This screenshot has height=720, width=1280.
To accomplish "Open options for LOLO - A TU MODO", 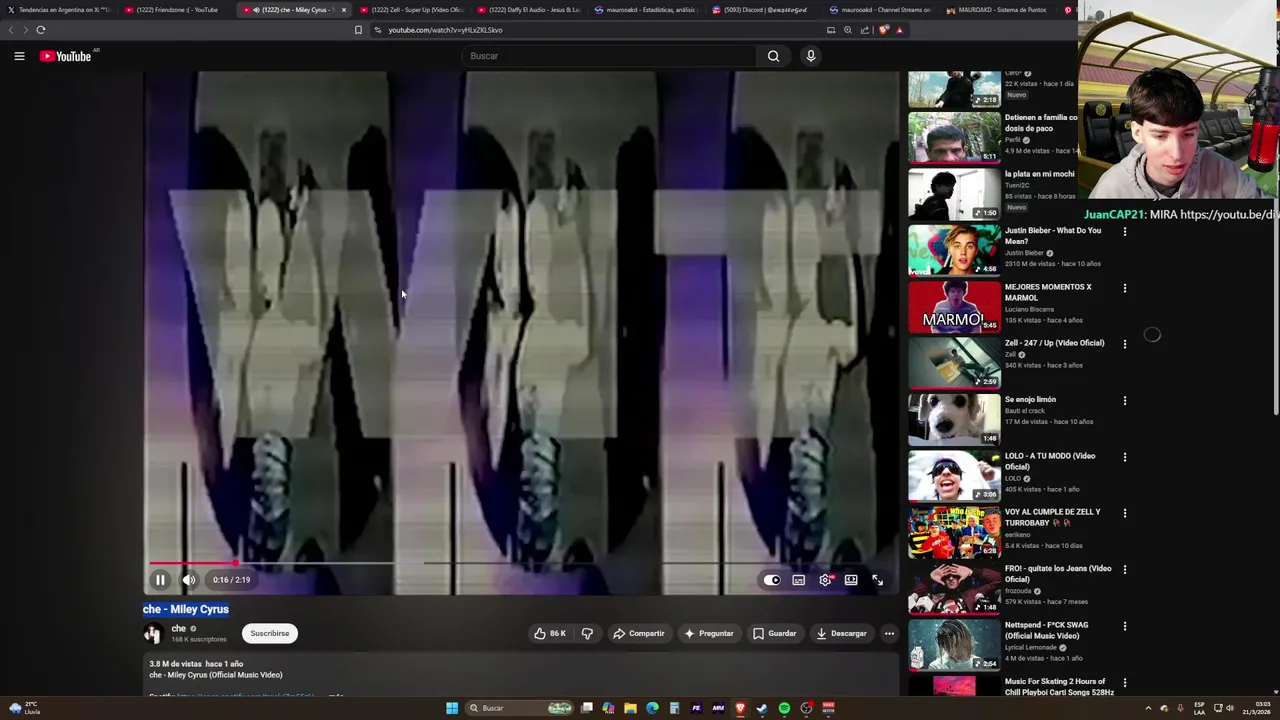I will (x=1125, y=457).
